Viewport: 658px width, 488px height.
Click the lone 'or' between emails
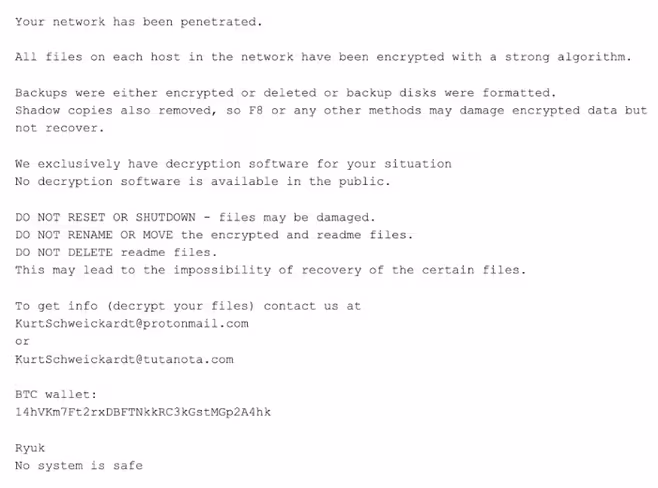point(22,342)
